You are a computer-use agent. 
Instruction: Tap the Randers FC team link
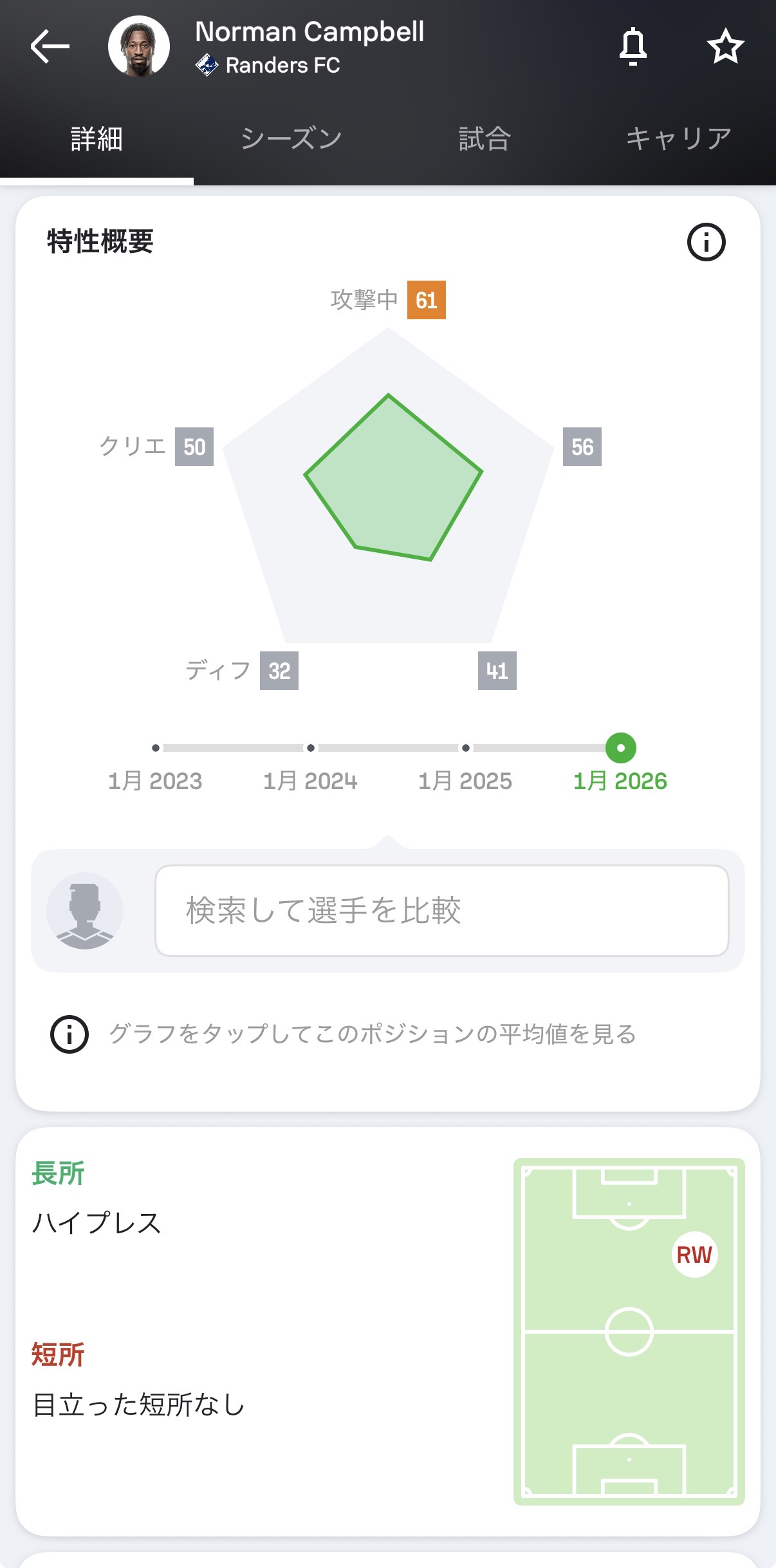(x=282, y=66)
